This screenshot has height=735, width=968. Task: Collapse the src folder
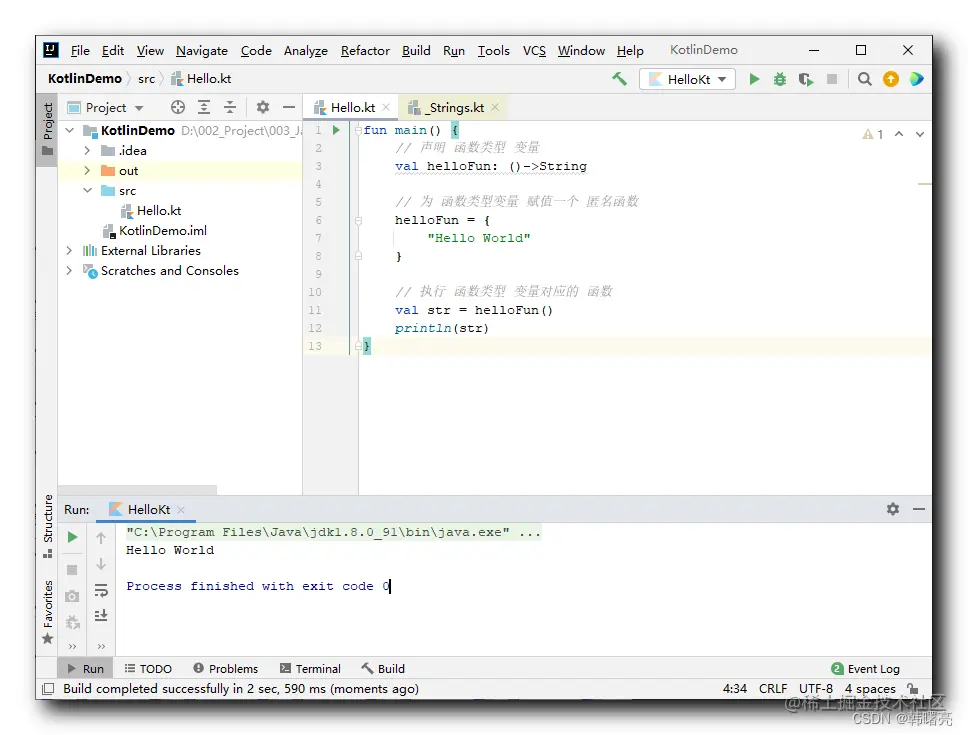tap(87, 190)
